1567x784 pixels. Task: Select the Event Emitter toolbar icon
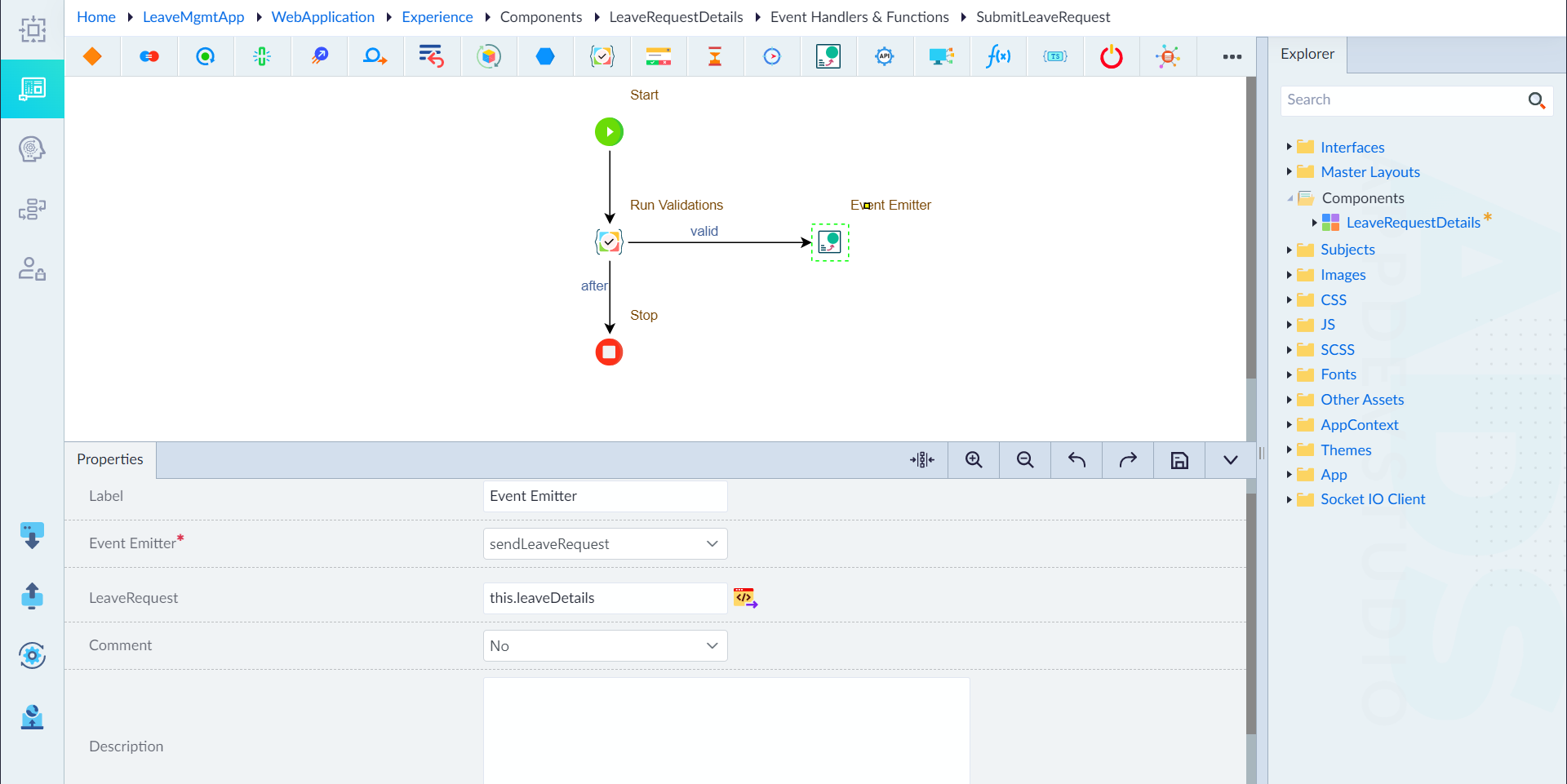(828, 56)
